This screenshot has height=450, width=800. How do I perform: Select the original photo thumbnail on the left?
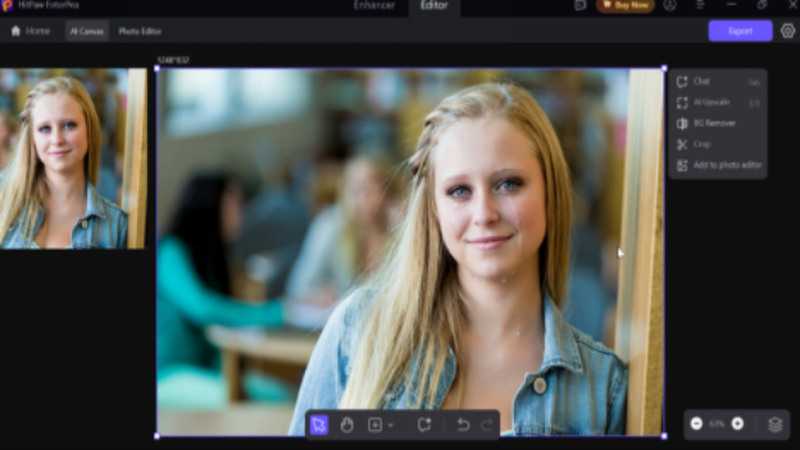(73, 158)
